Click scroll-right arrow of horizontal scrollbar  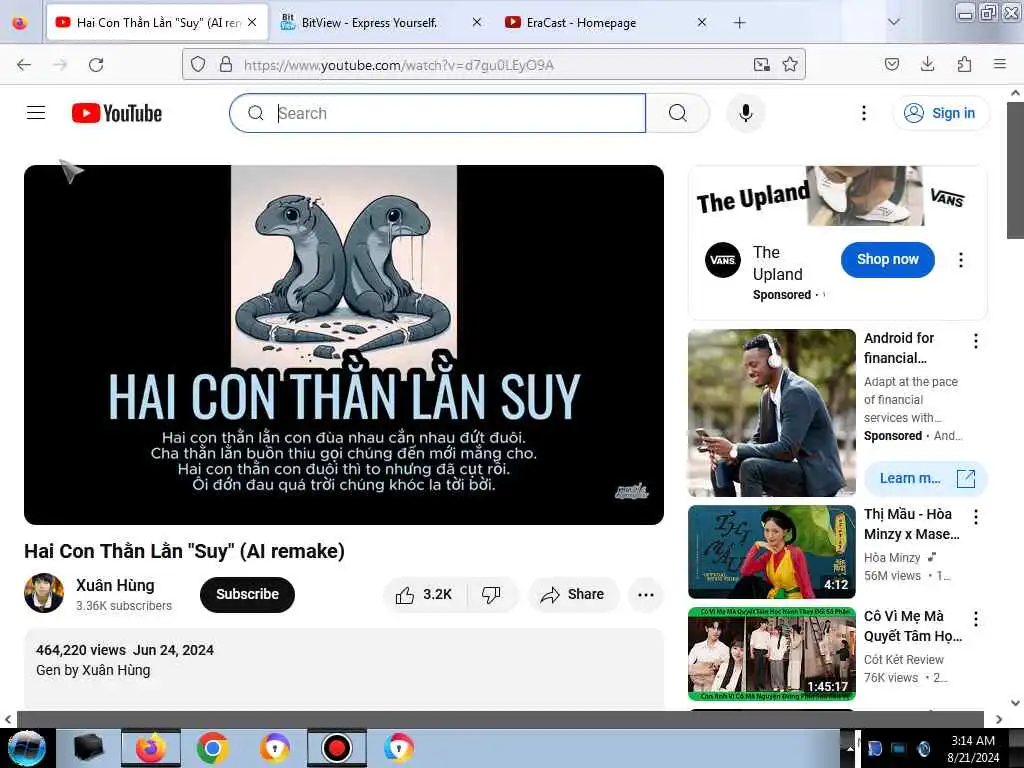999,719
